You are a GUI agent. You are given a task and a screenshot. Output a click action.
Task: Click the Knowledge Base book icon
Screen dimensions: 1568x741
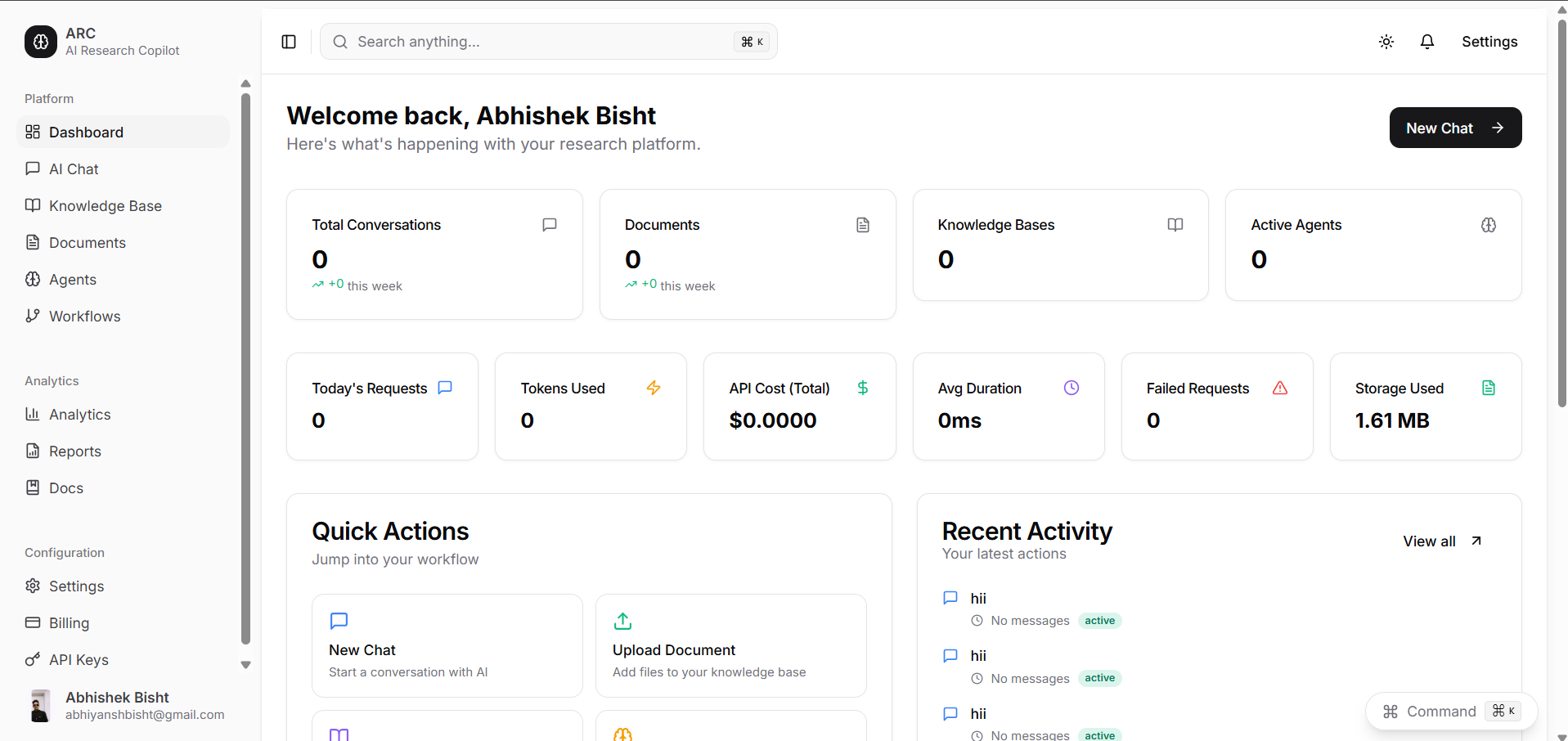pos(33,205)
